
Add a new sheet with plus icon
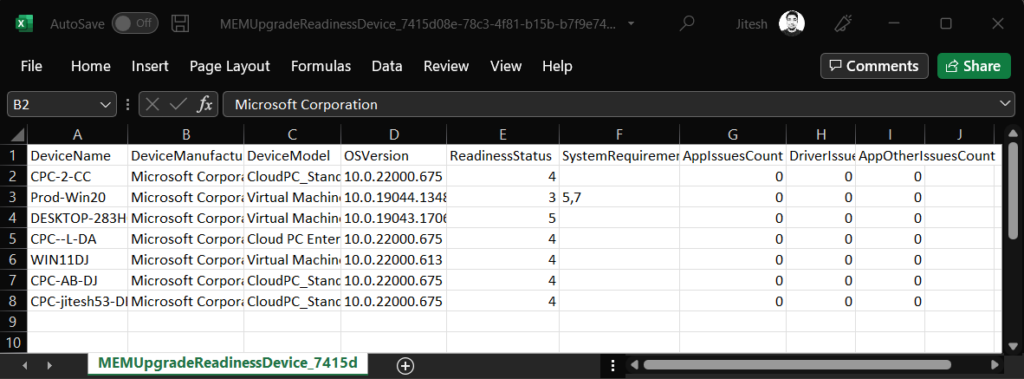[x=406, y=365]
